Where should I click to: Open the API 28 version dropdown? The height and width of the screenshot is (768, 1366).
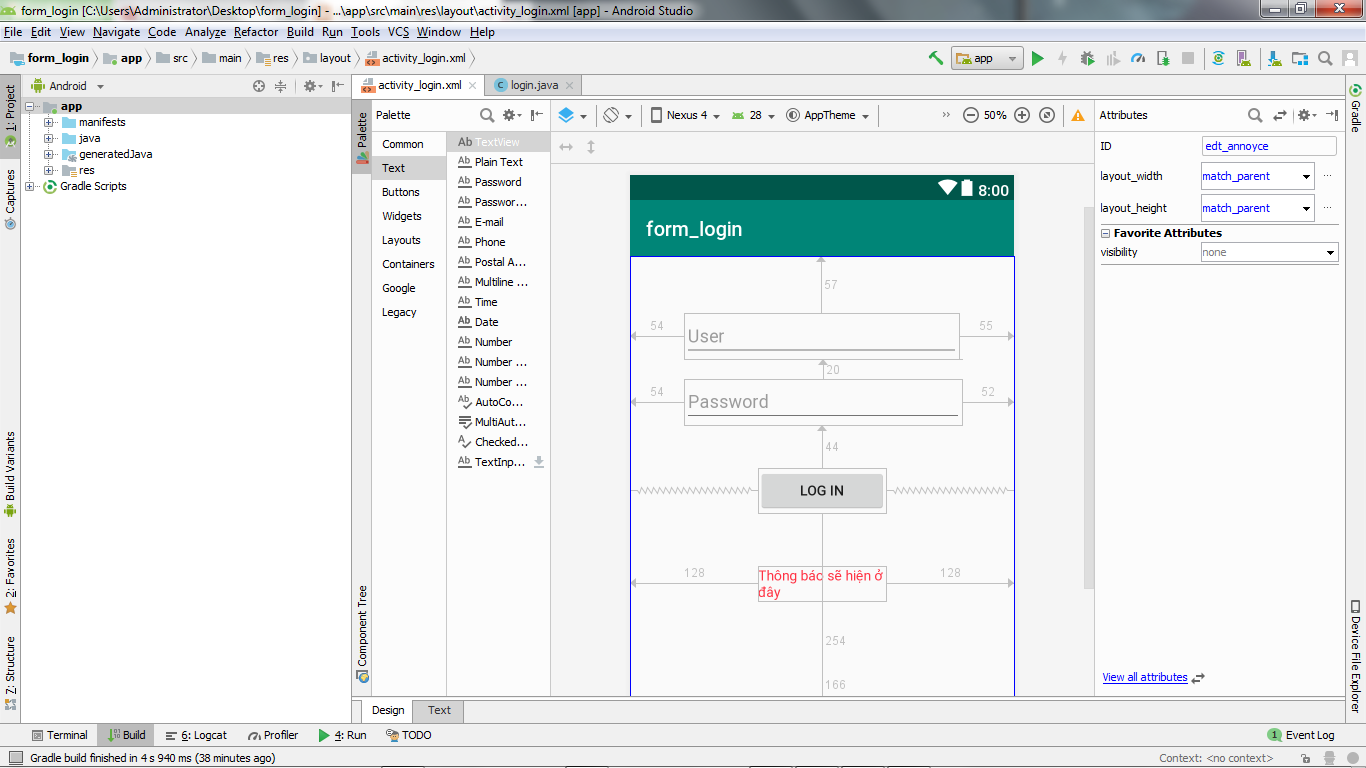click(753, 115)
